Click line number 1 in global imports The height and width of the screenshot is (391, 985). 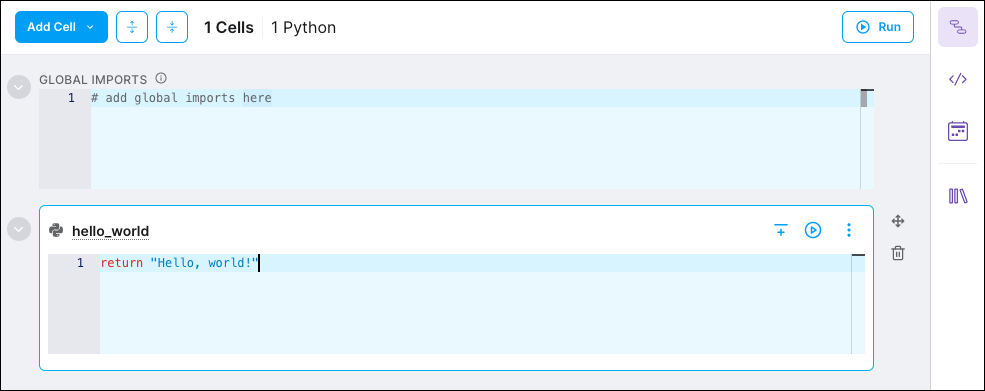[x=71, y=98]
